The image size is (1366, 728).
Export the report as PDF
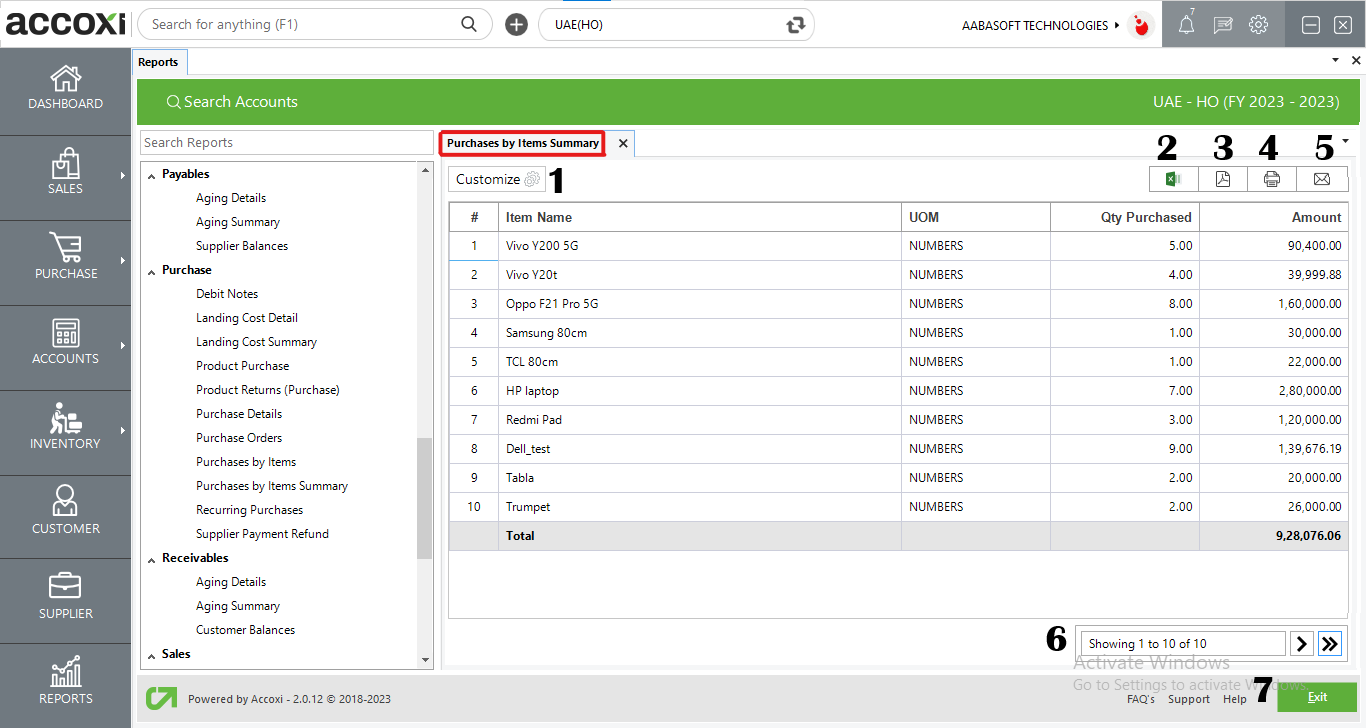(x=1223, y=180)
